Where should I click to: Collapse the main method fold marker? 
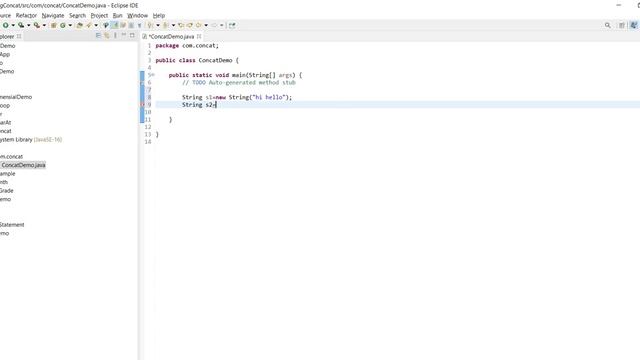[153, 75]
